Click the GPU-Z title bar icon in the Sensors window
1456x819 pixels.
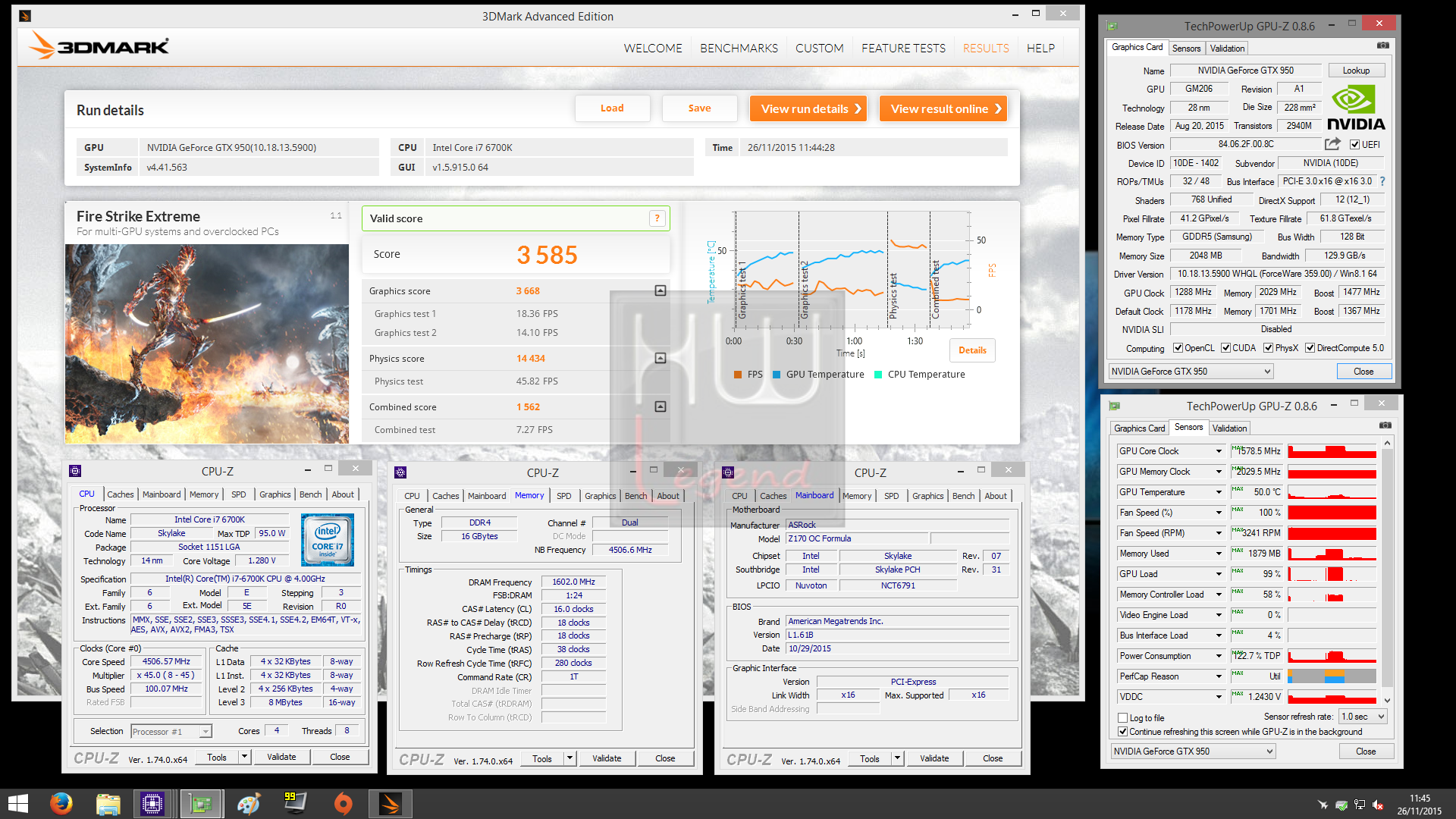tap(1114, 406)
